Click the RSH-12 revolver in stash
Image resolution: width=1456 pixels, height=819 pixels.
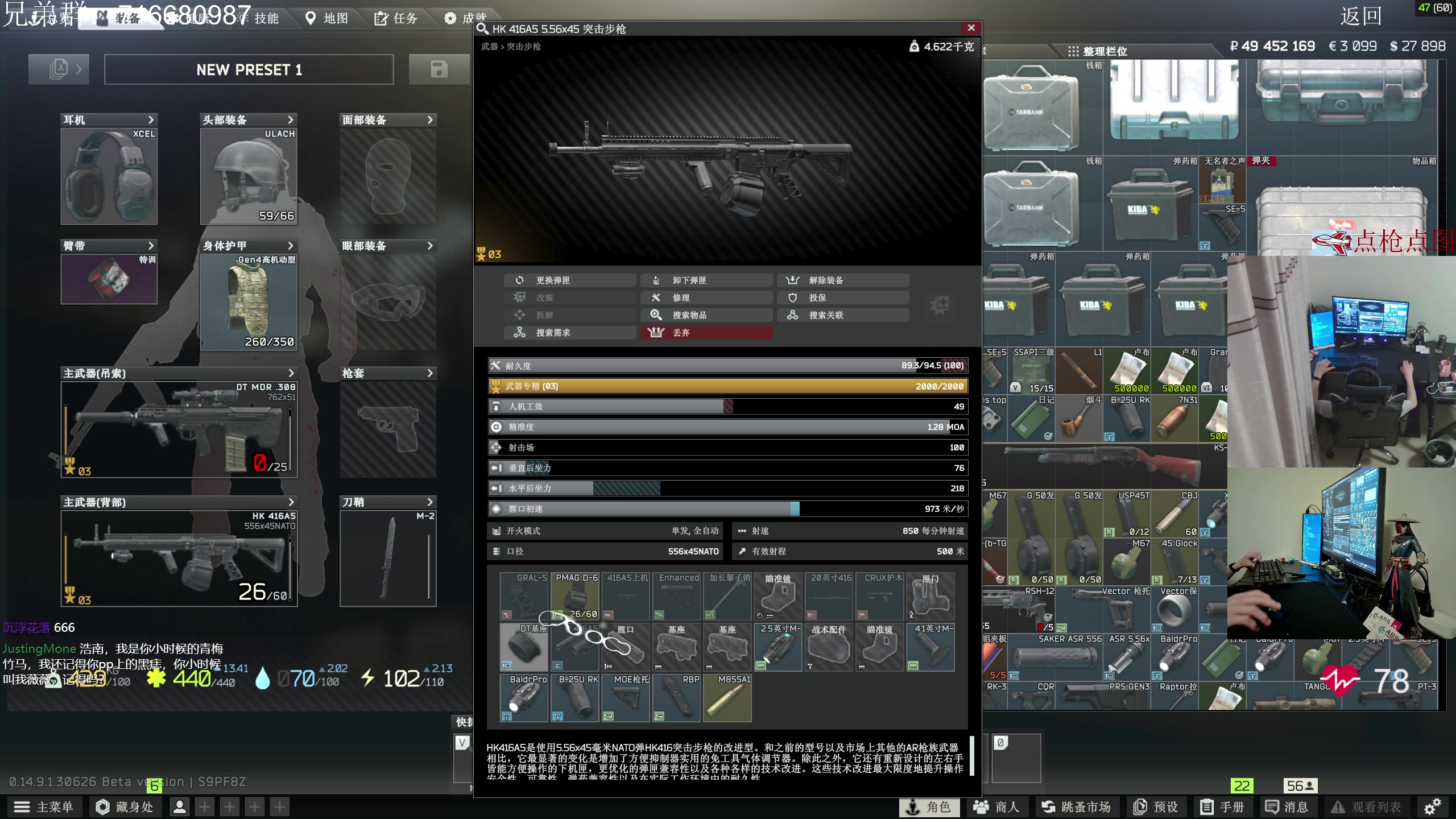click(1019, 609)
